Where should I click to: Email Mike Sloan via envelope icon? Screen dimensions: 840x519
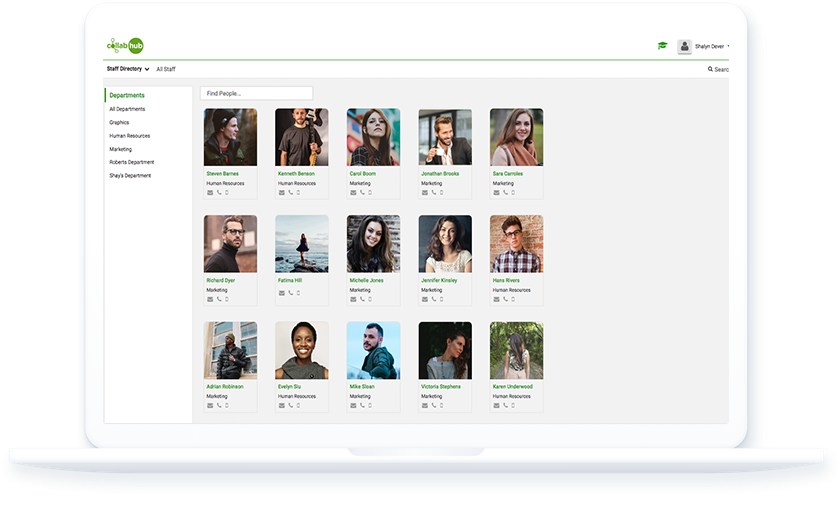pyautogui.click(x=353, y=405)
